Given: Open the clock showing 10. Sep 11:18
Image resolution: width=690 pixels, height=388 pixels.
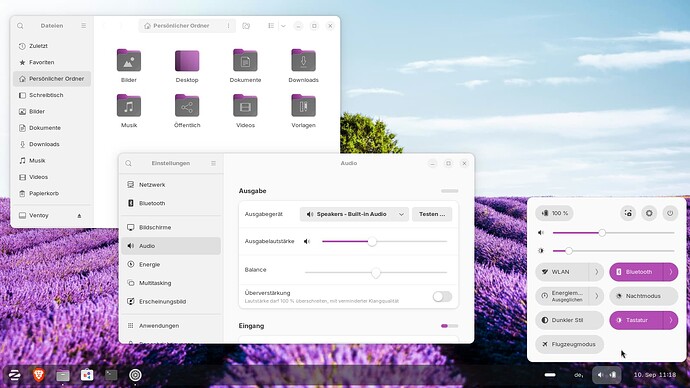Looking at the screenshot, I should pyautogui.click(x=654, y=375).
